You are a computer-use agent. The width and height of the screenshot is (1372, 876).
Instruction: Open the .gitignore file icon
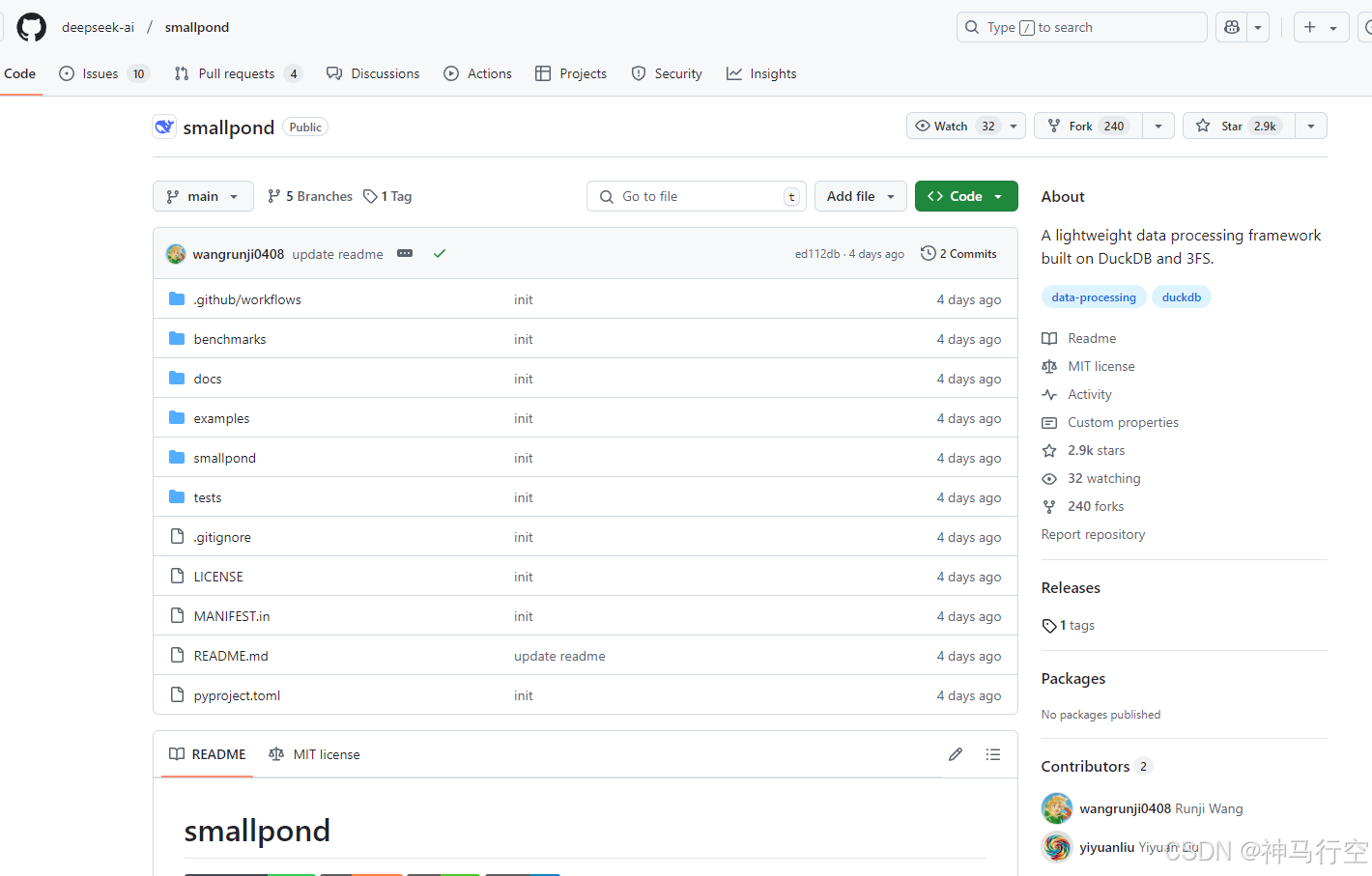(177, 536)
